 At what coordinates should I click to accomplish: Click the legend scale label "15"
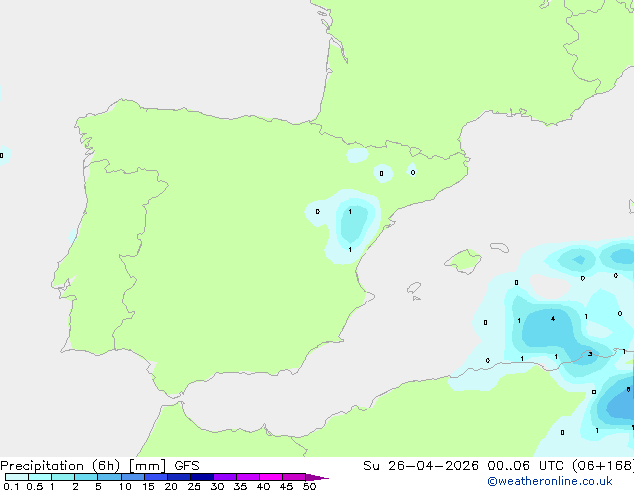[148, 486]
